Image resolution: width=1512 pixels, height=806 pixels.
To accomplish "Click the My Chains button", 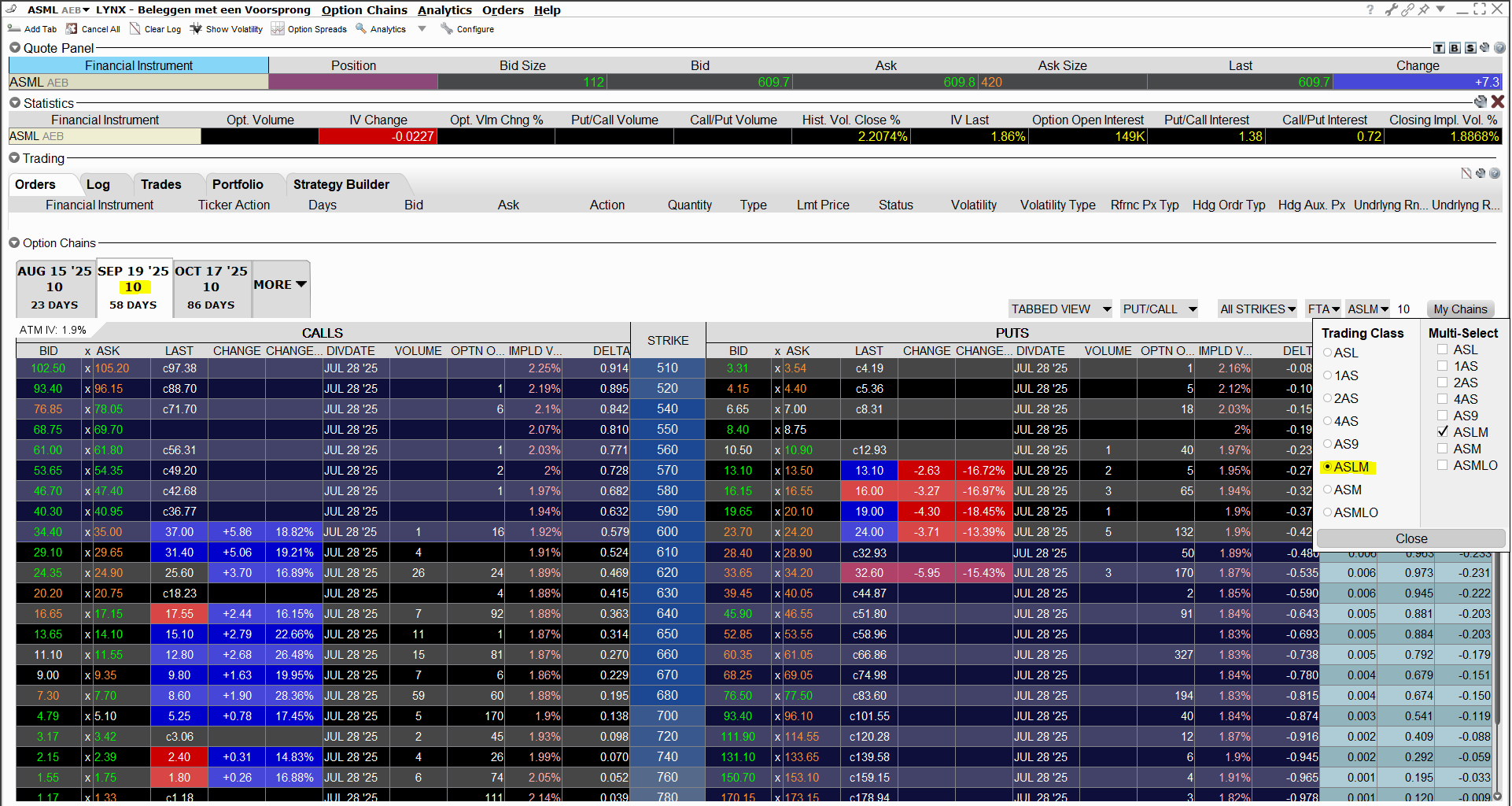I will pos(1460,309).
